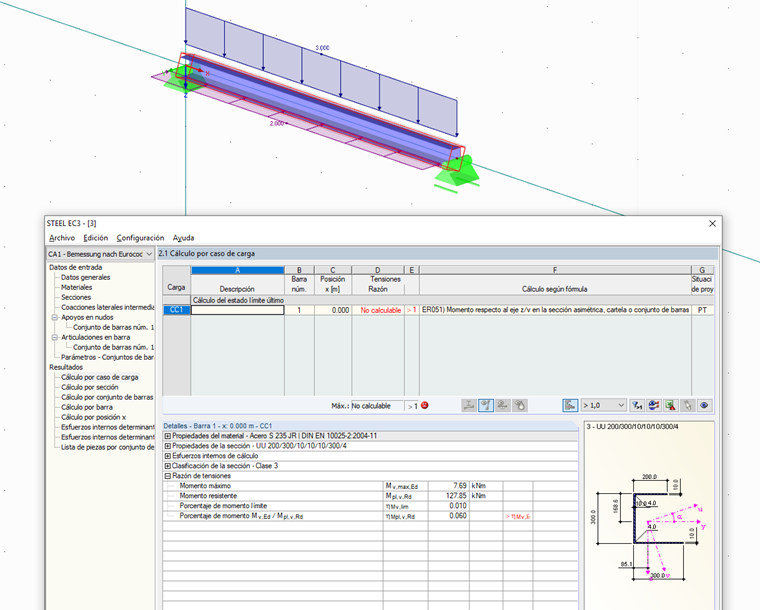Click the 3.000 load value label in model
This screenshot has height=610, width=760.
(x=322, y=47)
